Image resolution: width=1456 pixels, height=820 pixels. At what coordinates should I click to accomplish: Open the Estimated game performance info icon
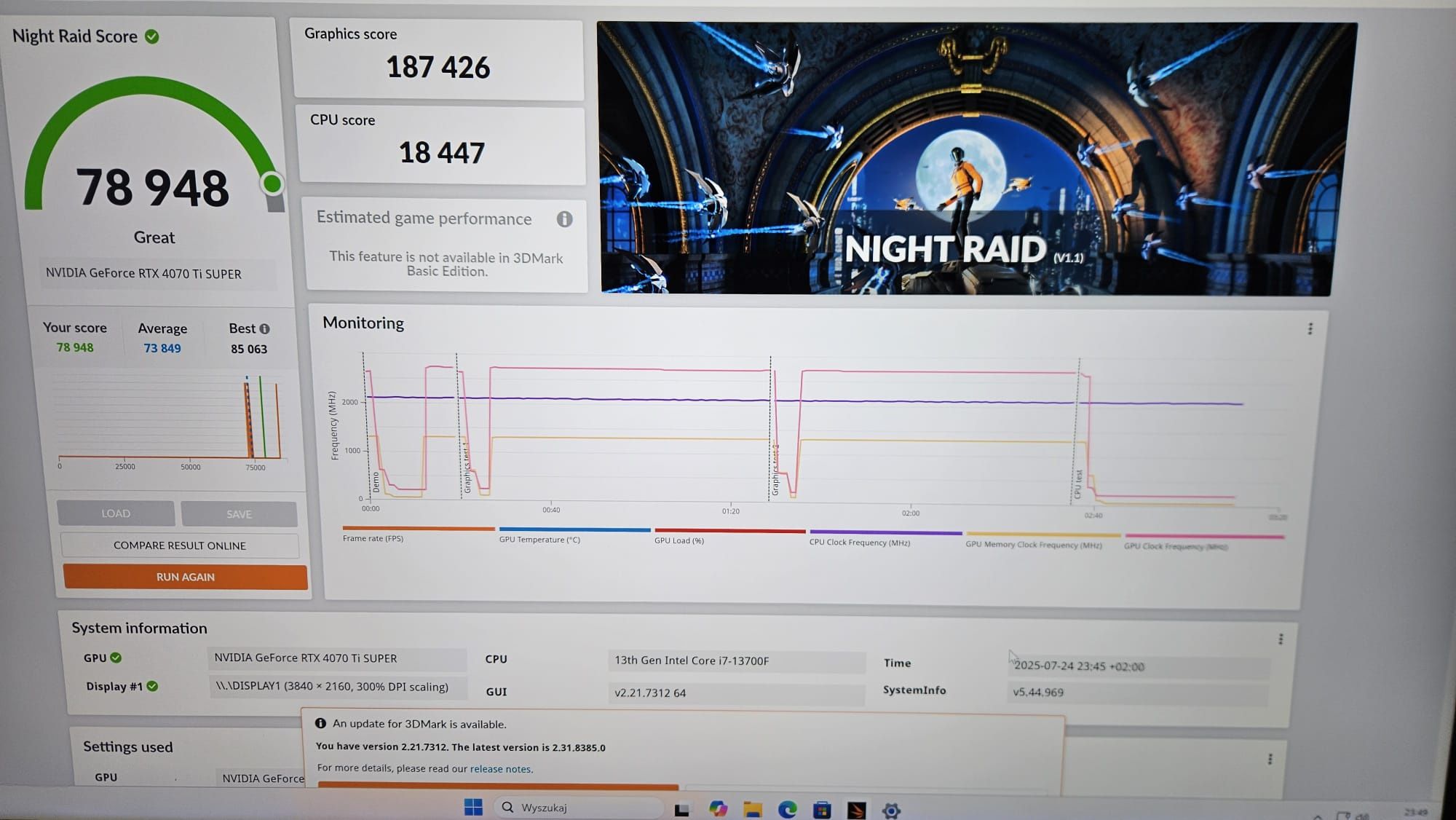pyautogui.click(x=564, y=219)
